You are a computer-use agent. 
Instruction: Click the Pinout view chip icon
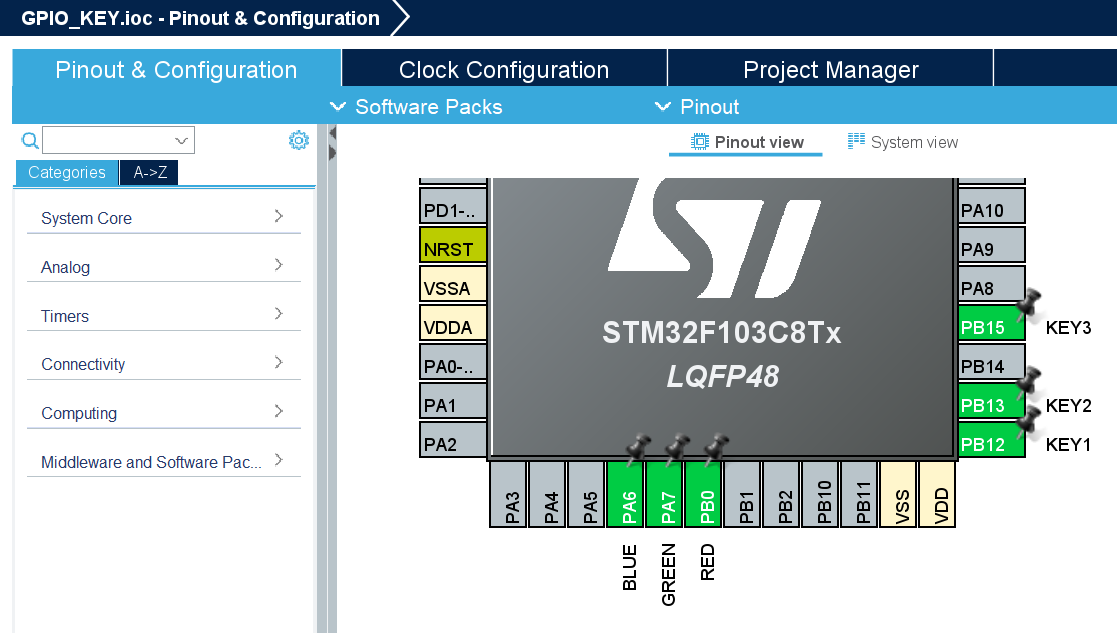tap(702, 142)
